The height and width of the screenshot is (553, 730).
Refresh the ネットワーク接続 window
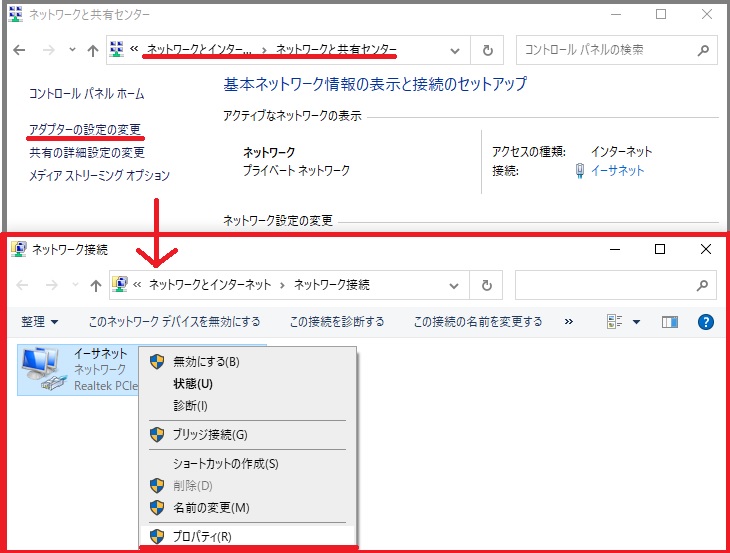486,285
